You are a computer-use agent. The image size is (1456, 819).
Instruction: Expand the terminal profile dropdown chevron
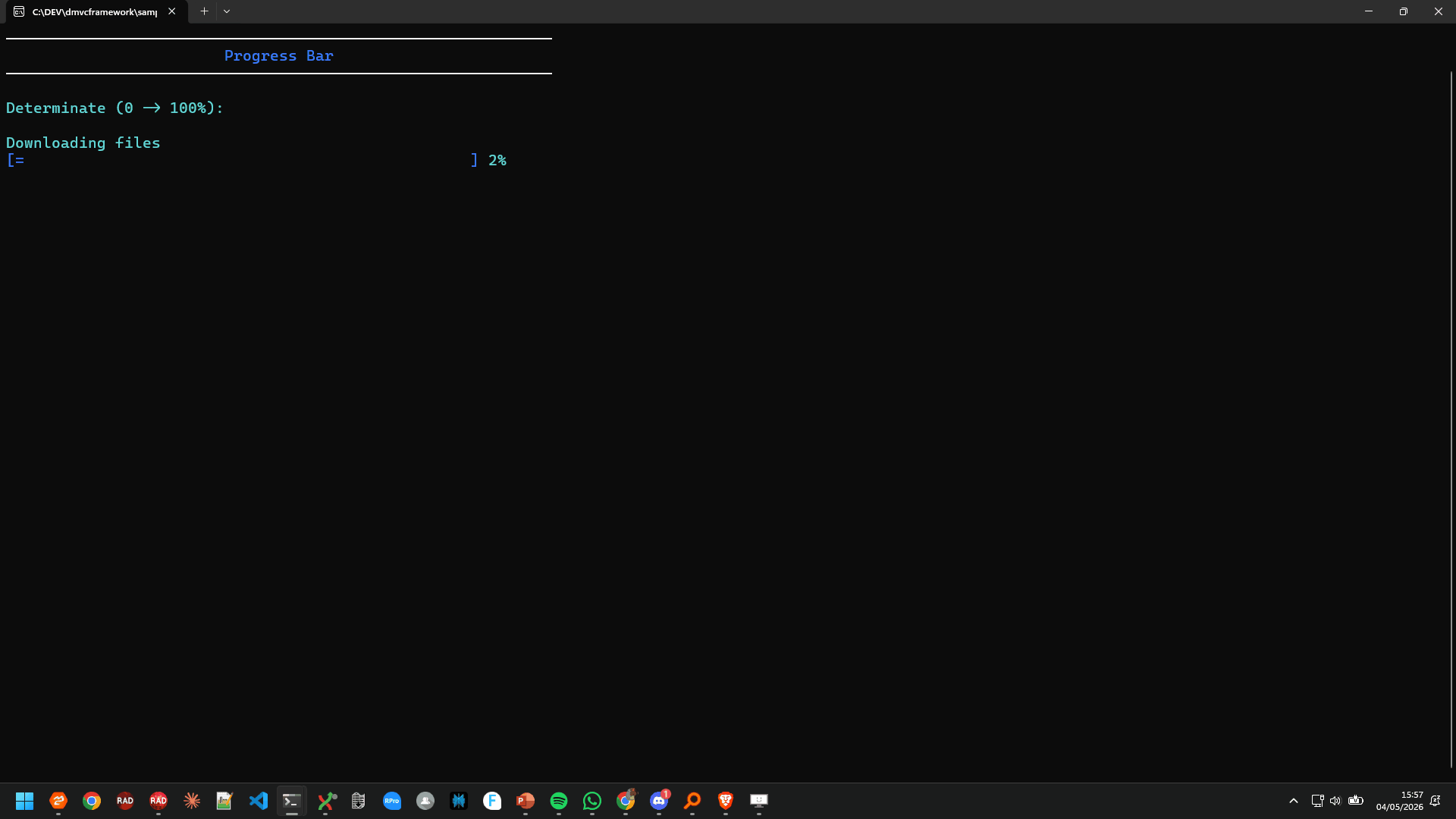coord(227,11)
